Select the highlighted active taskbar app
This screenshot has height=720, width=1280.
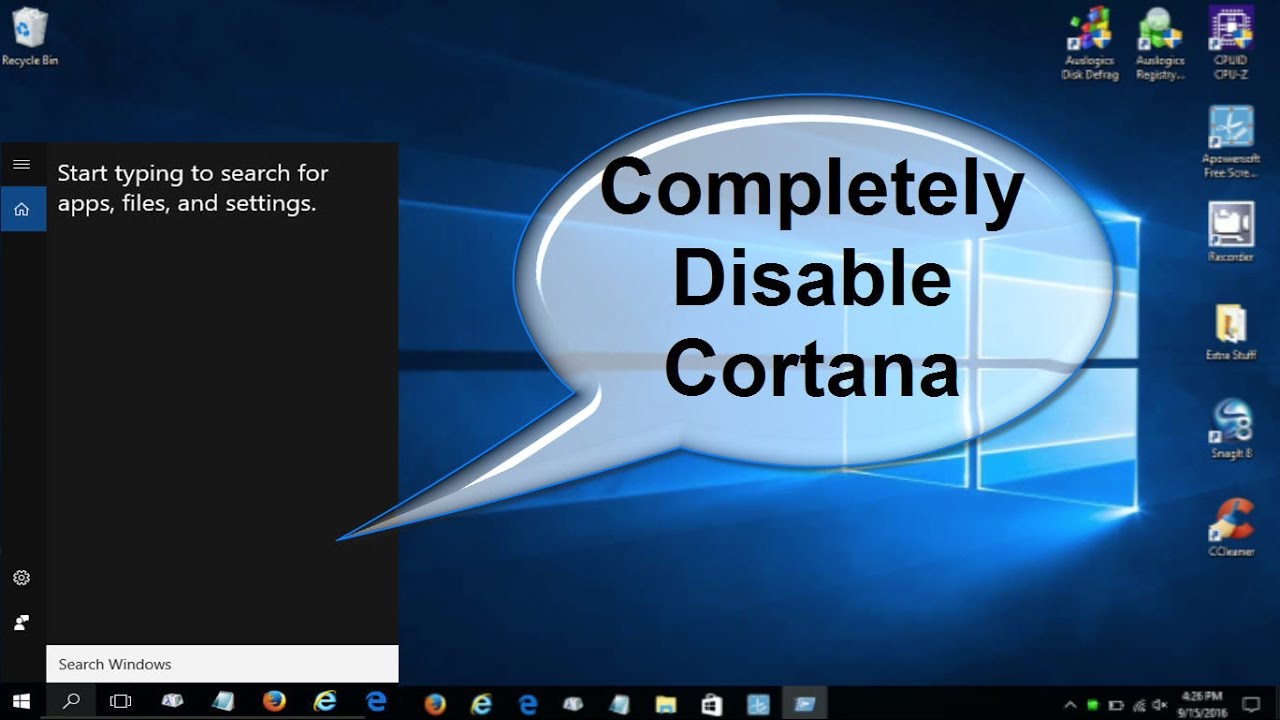click(x=804, y=703)
